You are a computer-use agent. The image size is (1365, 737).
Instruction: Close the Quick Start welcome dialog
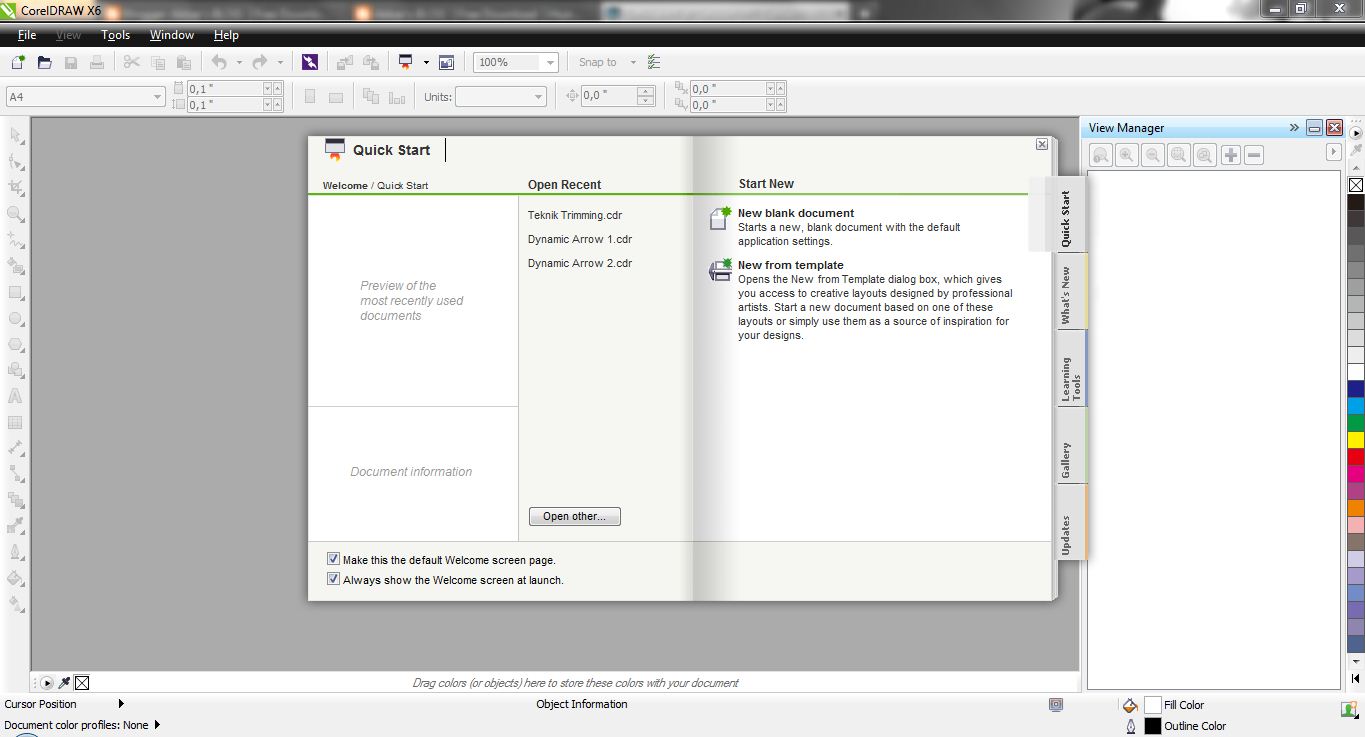coord(1042,144)
